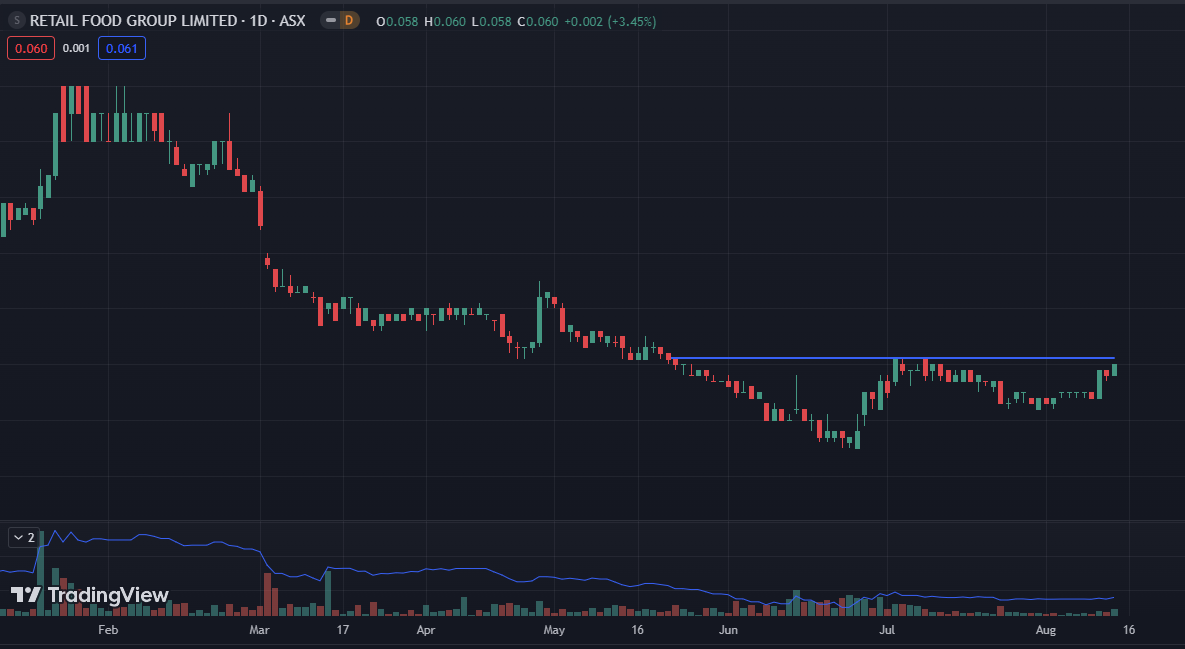Click the Jul label on time axis

(x=886, y=629)
